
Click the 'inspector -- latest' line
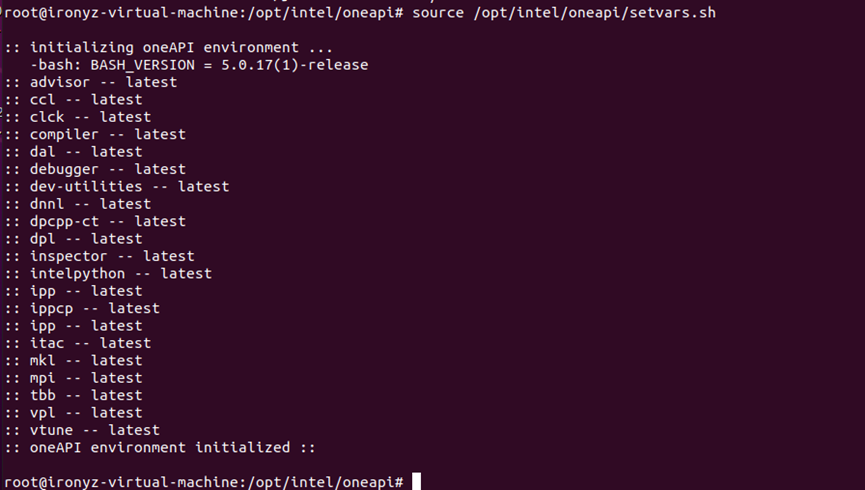pyautogui.click(x=100, y=256)
